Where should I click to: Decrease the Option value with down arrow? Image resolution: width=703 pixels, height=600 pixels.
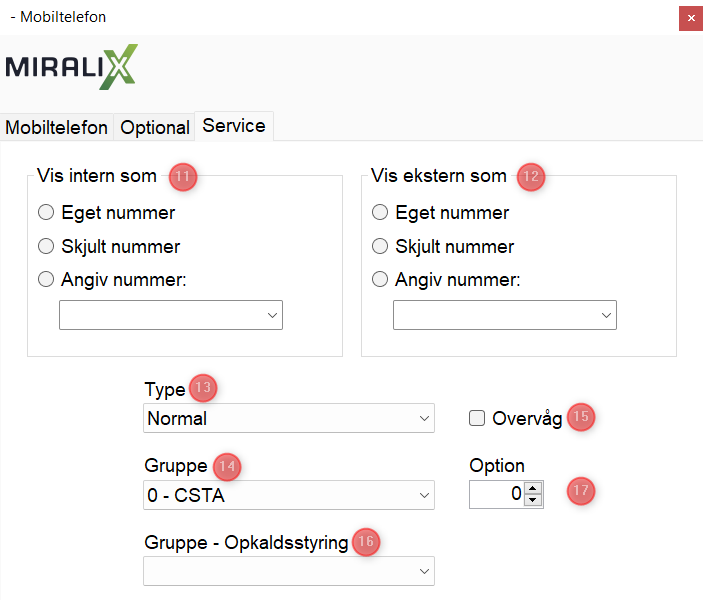tap(533, 500)
